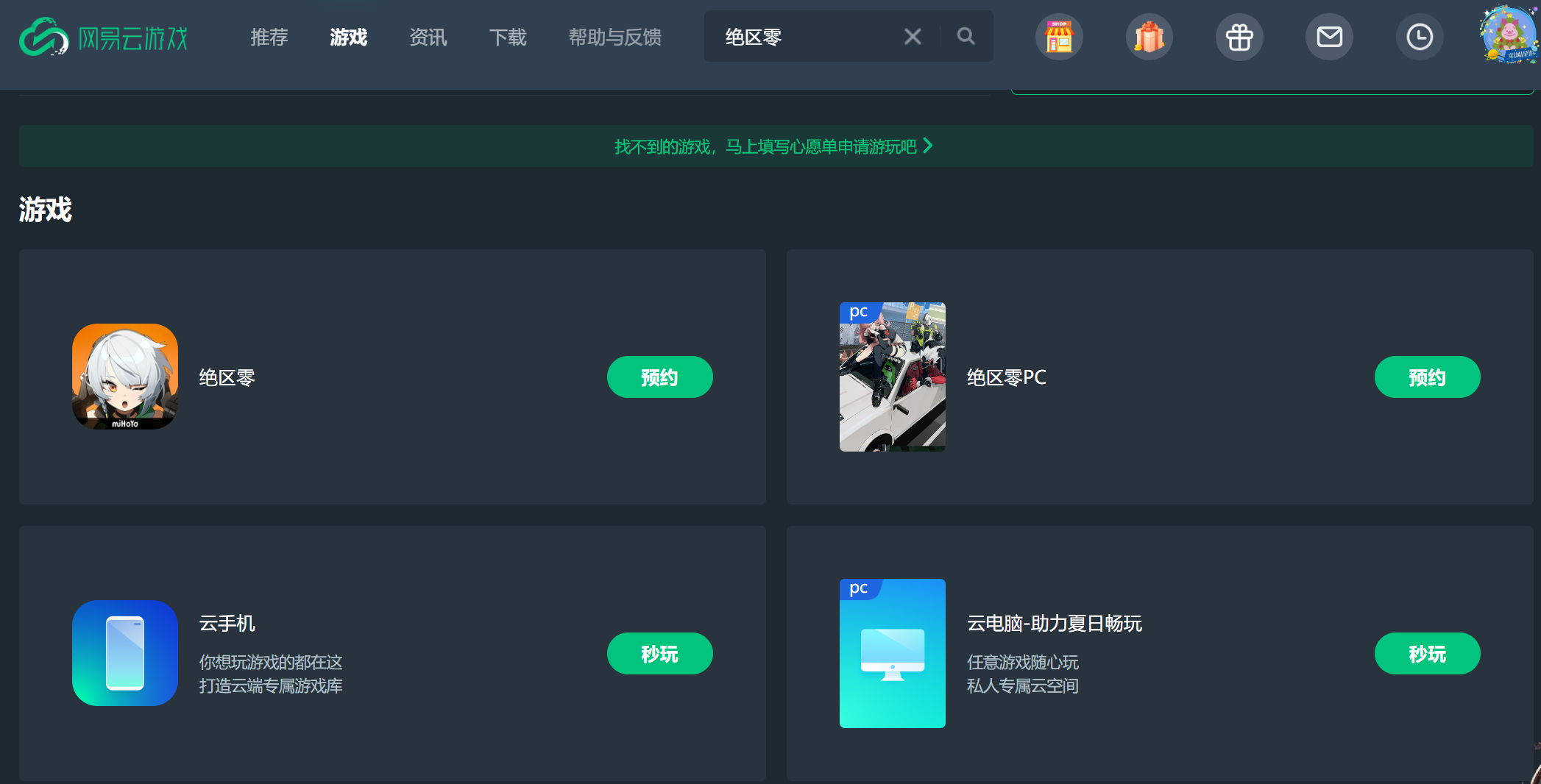Open the shop store icon

pos(1059,37)
